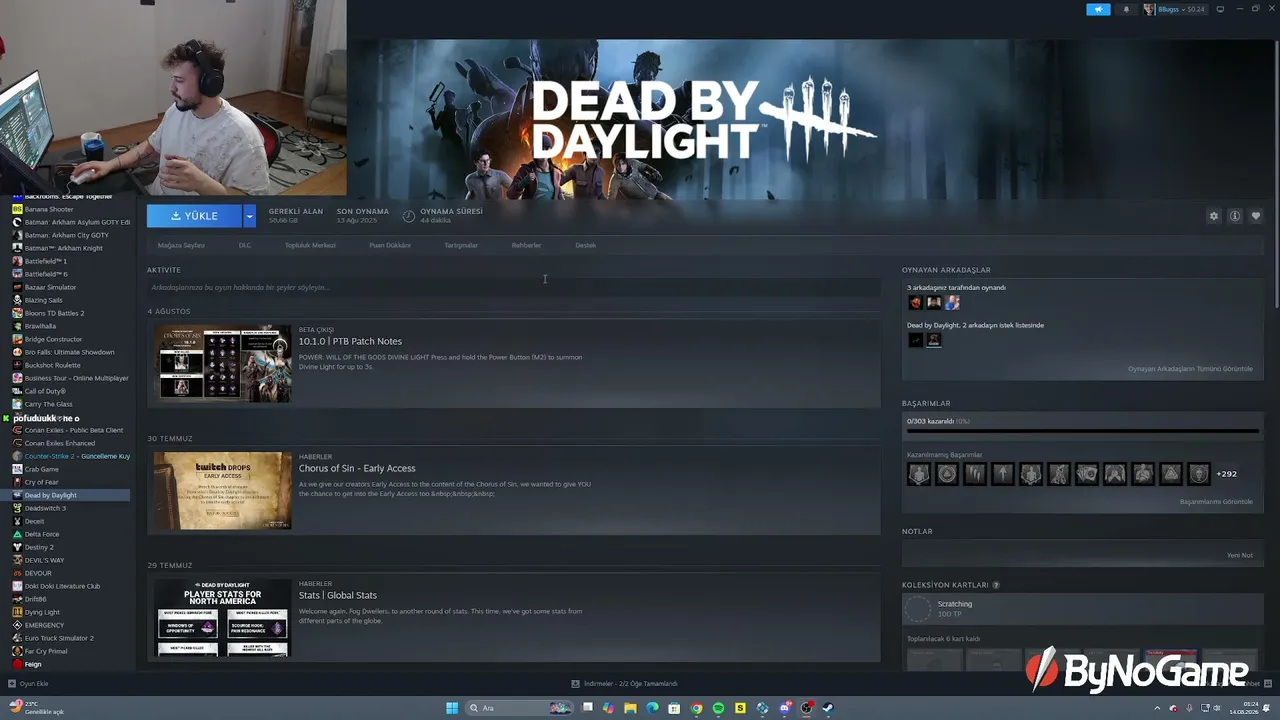Select Bloons TD Battles 2 in library
The width and height of the screenshot is (1280, 720).
tap(54, 313)
